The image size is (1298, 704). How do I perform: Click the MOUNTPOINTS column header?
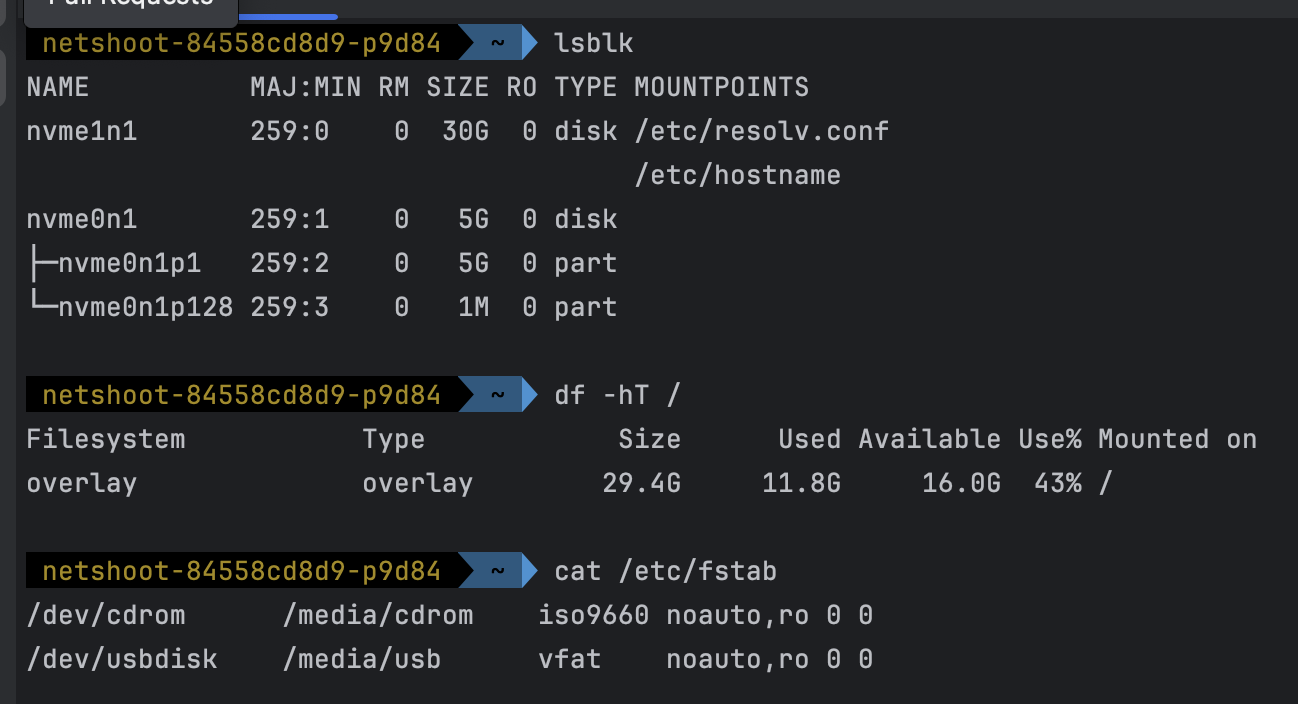tap(721, 88)
